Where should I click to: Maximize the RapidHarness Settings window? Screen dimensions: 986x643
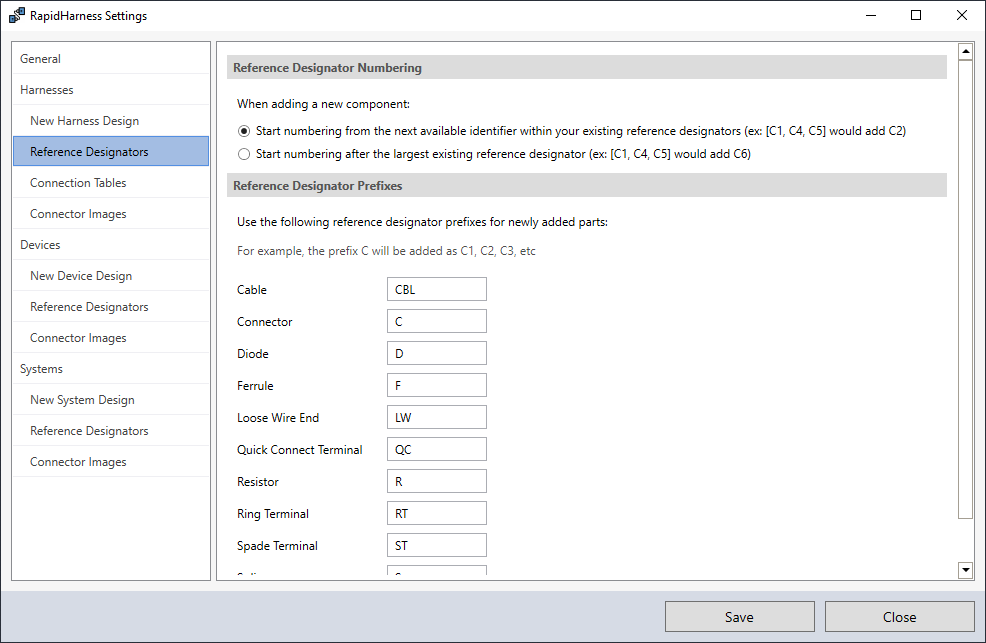[916, 15]
